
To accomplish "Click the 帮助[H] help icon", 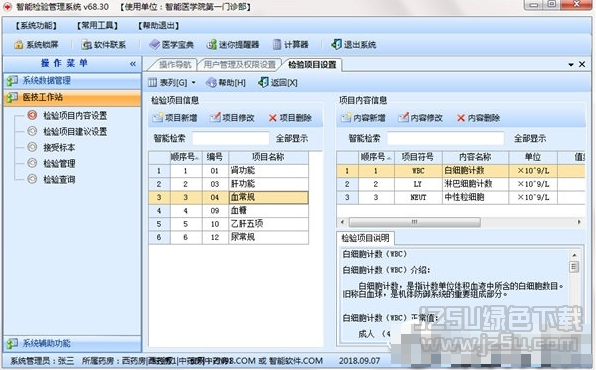I will pyautogui.click(x=211, y=82).
